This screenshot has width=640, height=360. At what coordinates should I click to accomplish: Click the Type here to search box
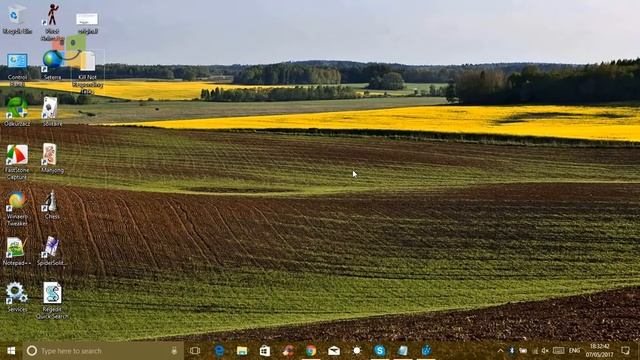point(103,351)
